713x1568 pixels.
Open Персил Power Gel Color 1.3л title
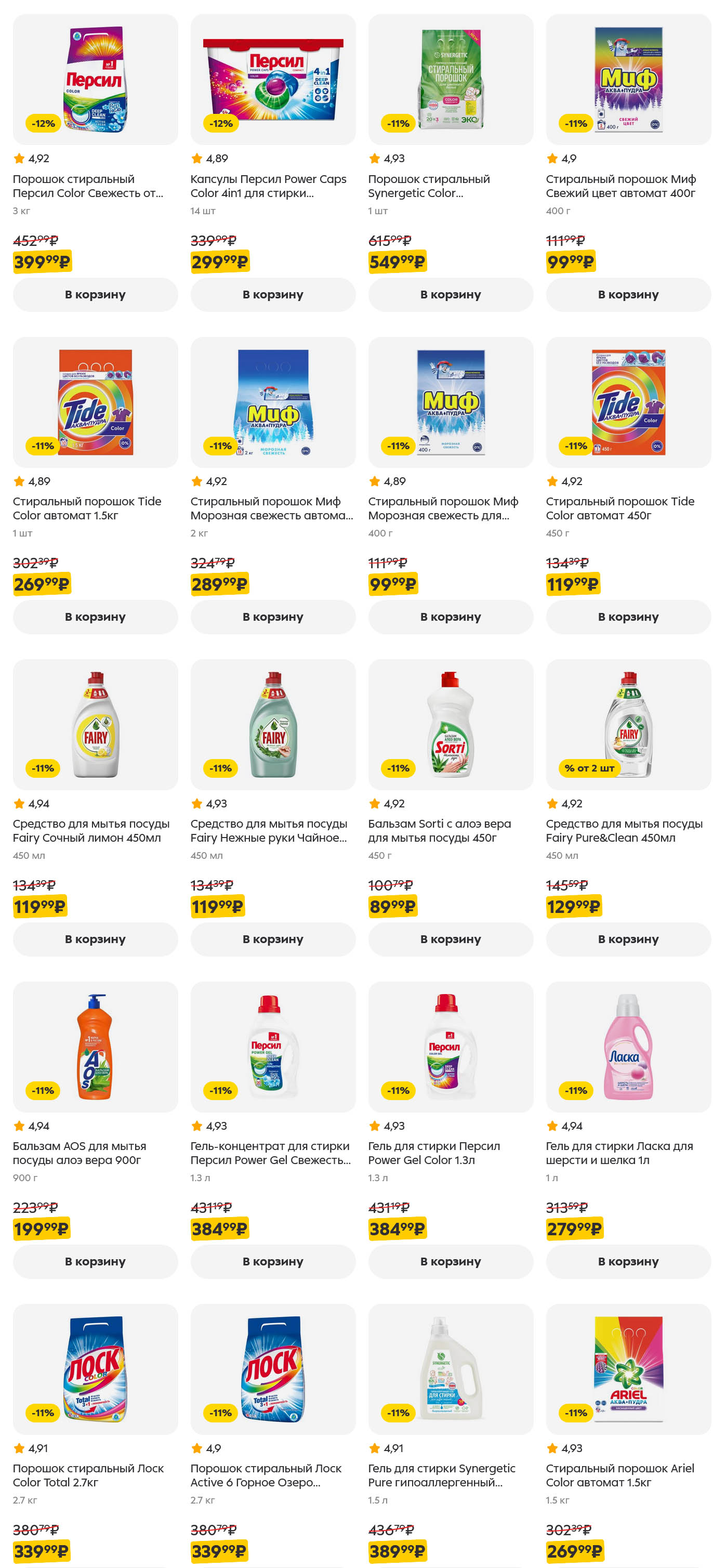434,1153
